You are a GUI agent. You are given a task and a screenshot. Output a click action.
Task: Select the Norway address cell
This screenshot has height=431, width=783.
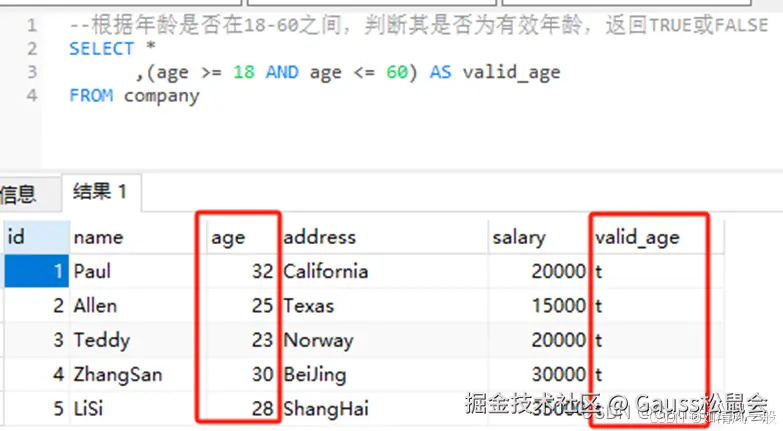383,340
